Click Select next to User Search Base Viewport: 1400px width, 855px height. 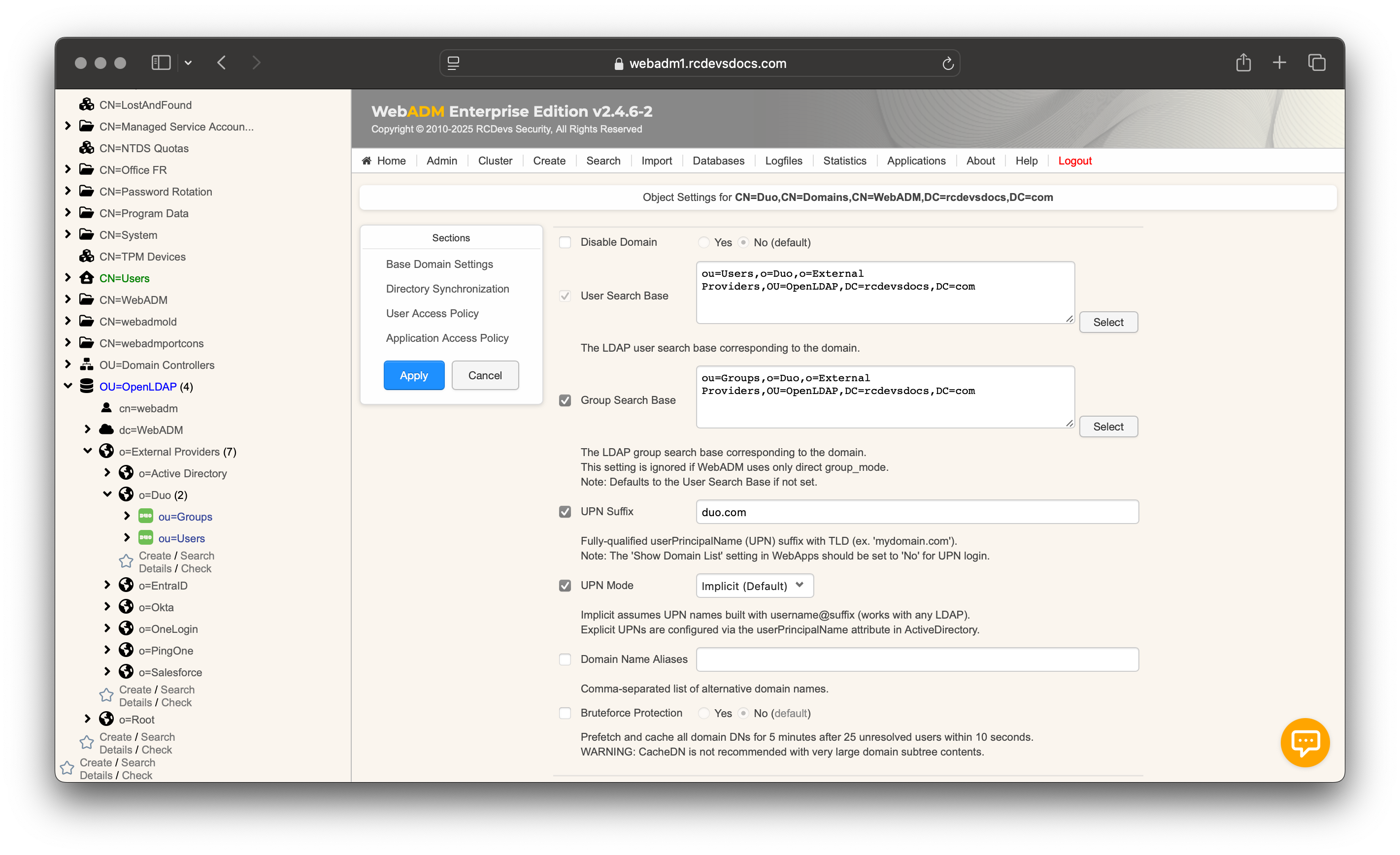(x=1107, y=322)
